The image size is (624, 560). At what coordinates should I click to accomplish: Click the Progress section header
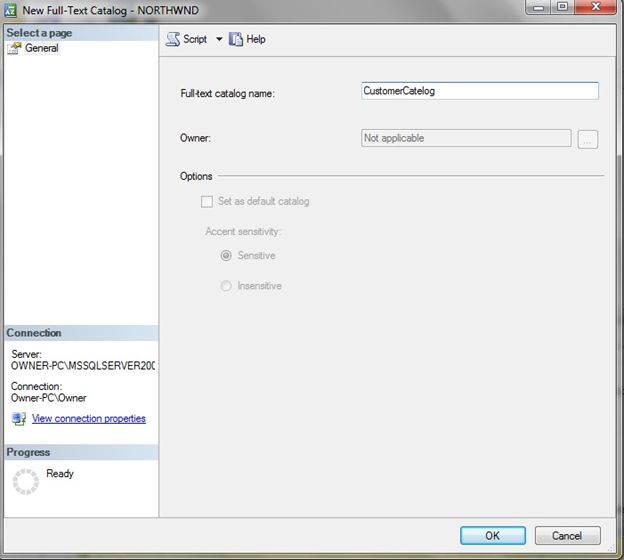point(81,453)
